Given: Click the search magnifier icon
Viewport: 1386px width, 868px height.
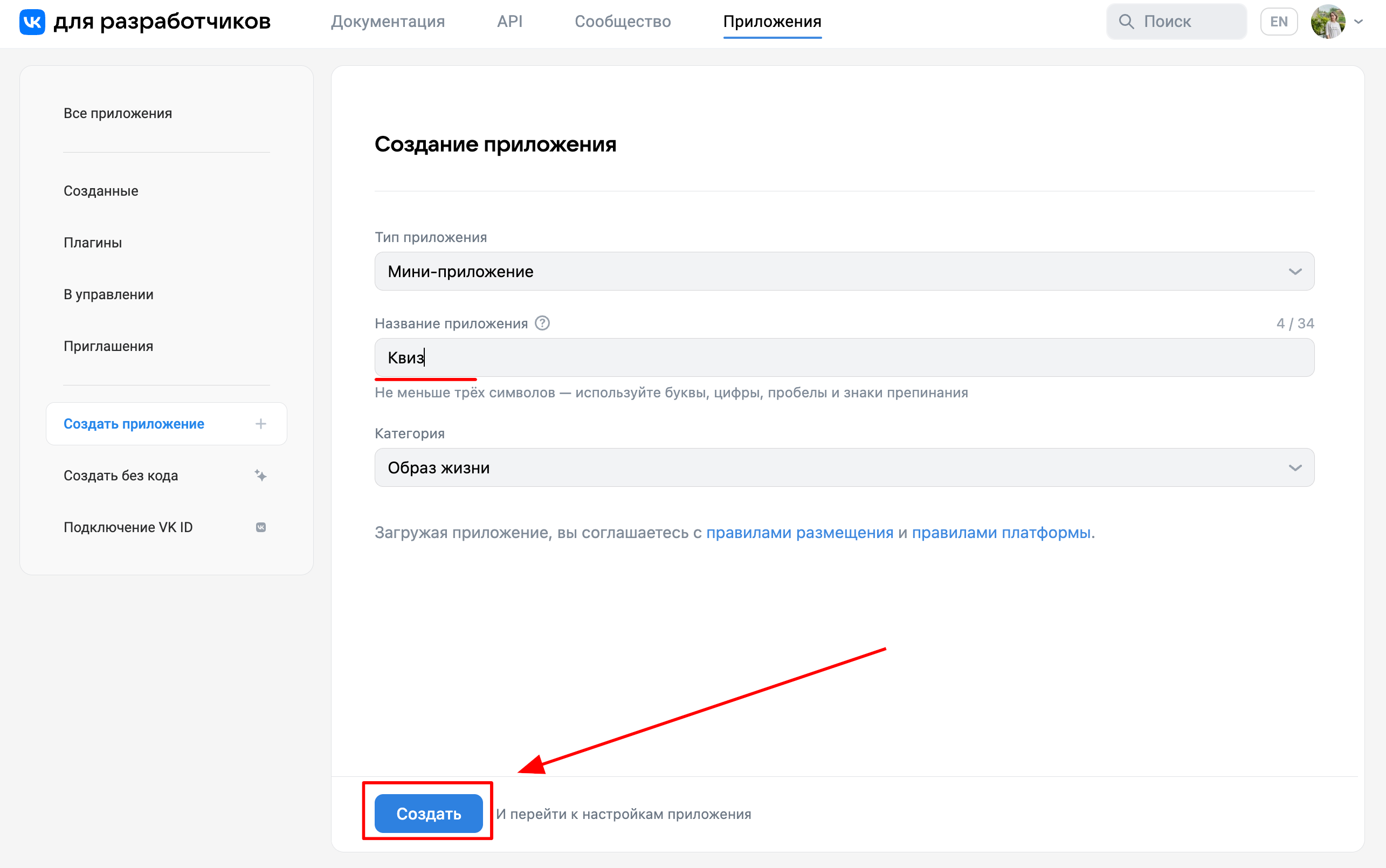Looking at the screenshot, I should pos(1126,22).
